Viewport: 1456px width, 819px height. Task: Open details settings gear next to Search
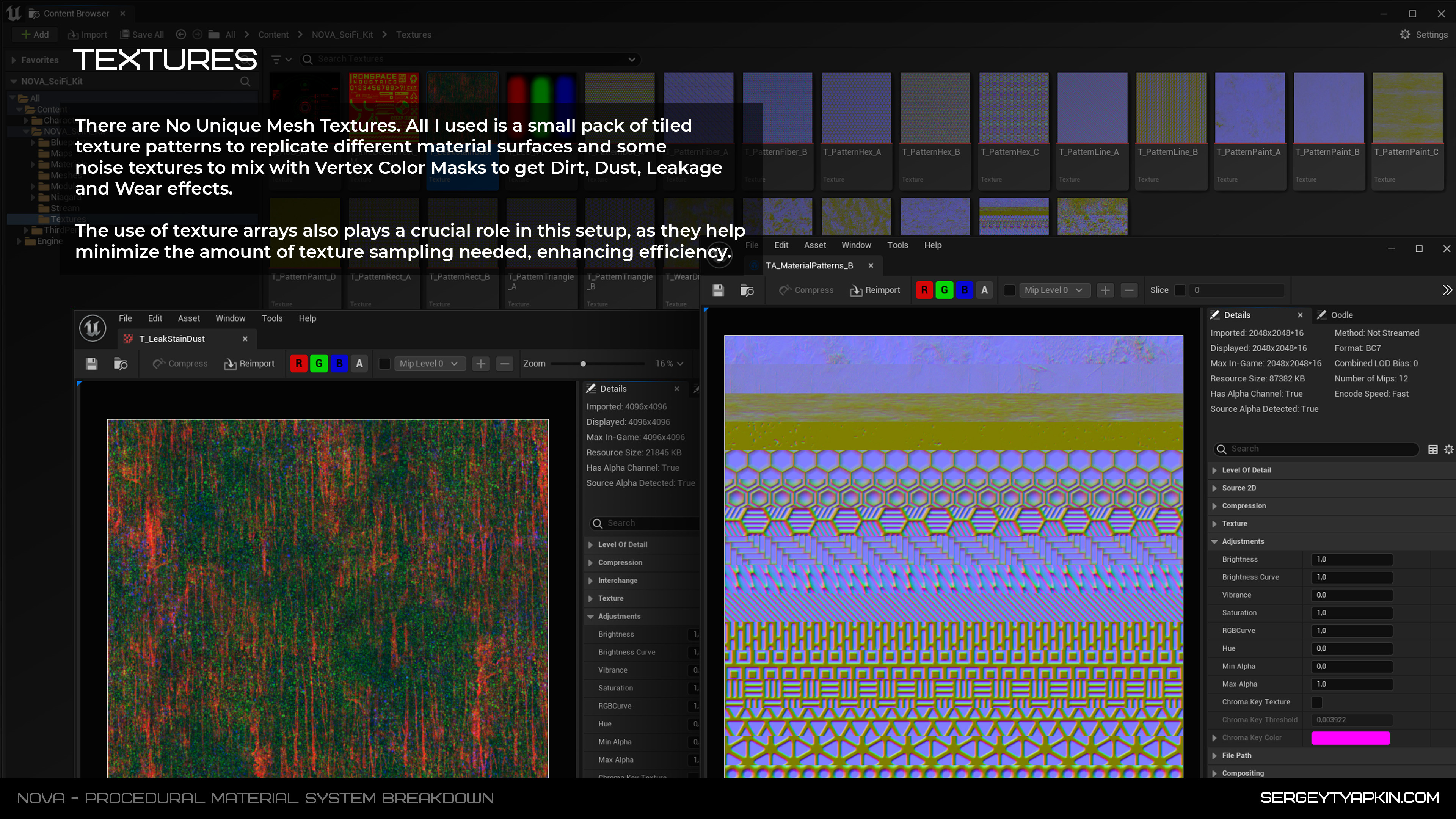pyautogui.click(x=1449, y=449)
